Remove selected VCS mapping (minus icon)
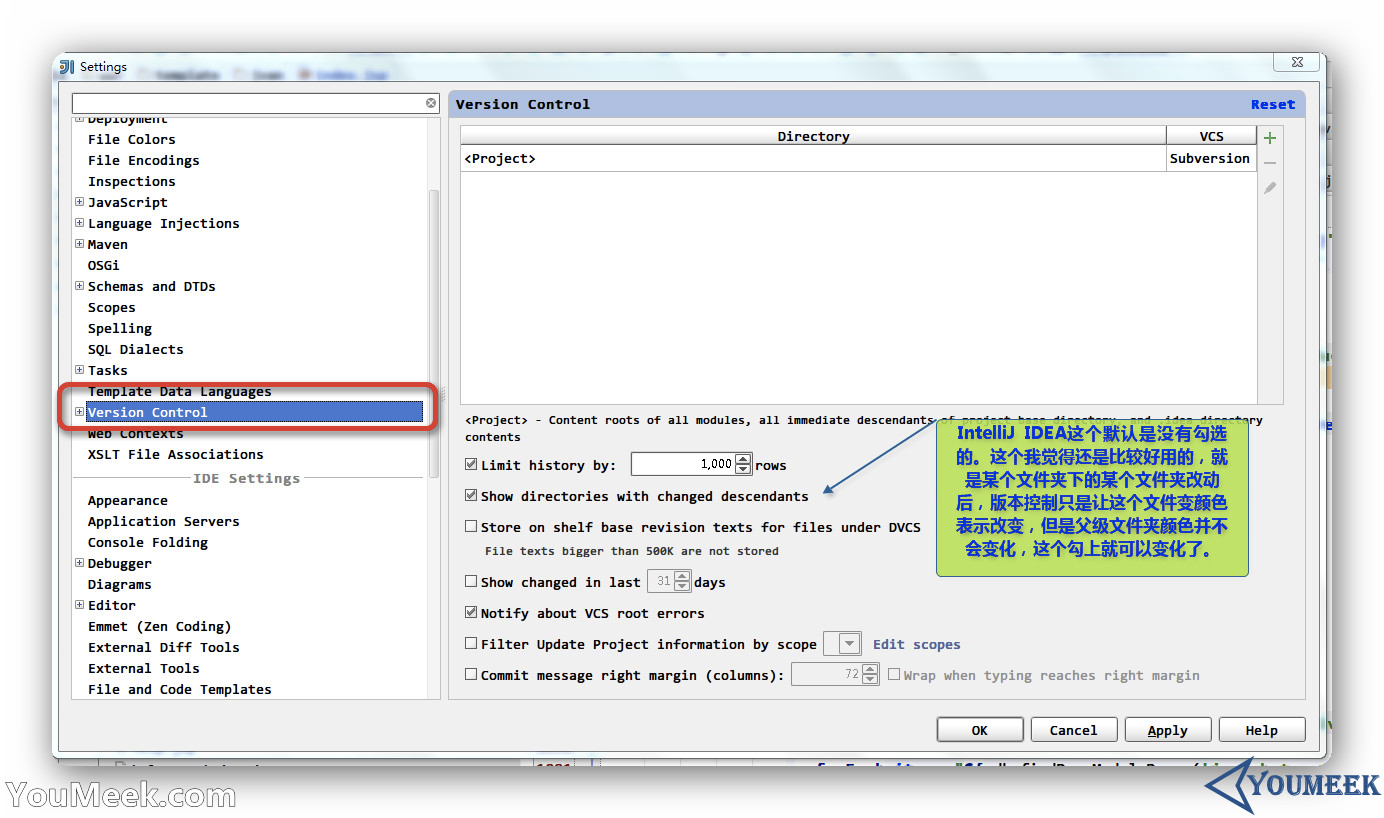 pos(1270,163)
